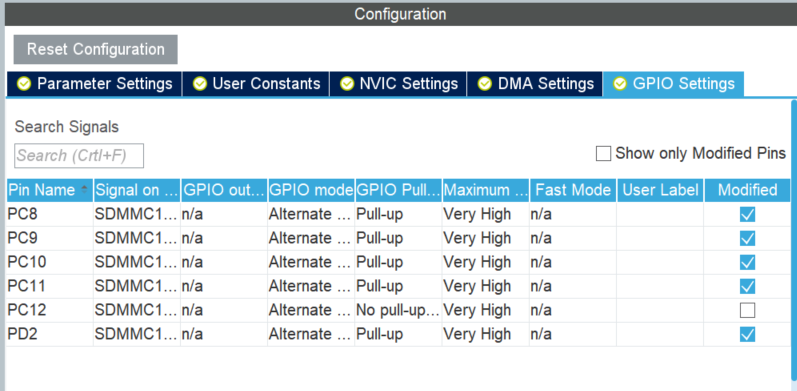Check Modified box for PC12 row
This screenshot has height=391, width=797.
click(747, 310)
